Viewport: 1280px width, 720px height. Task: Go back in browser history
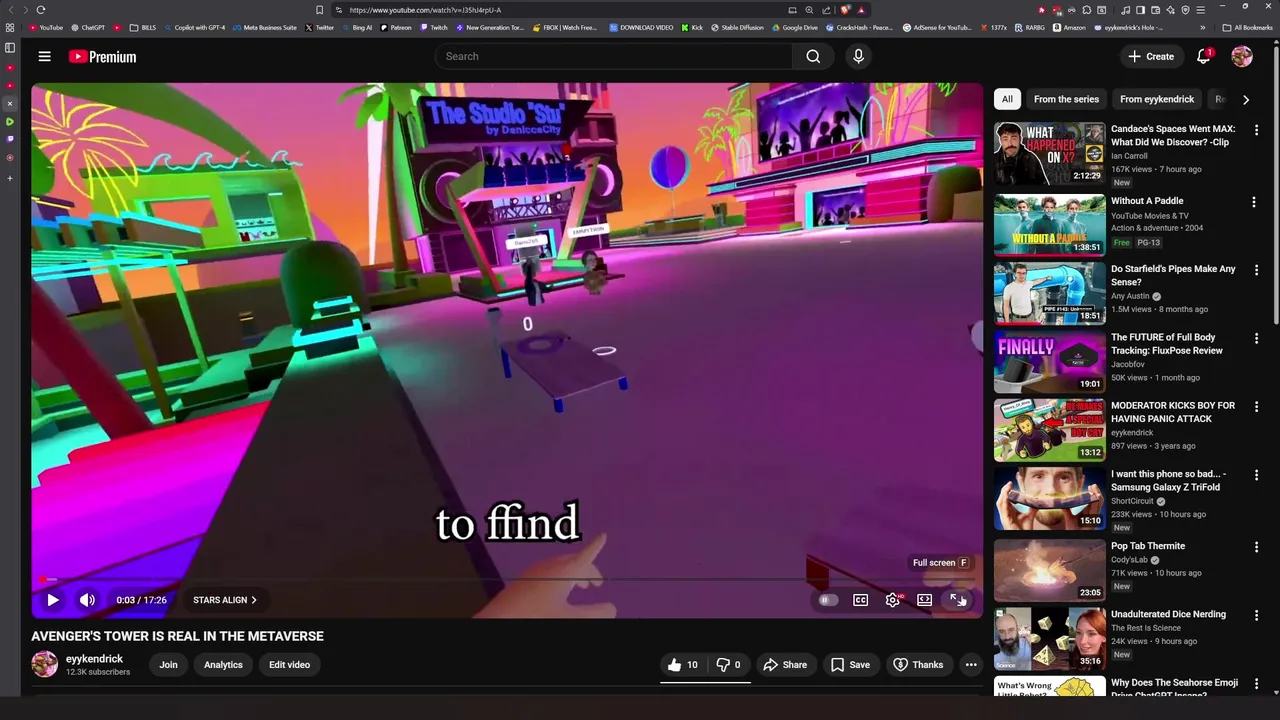click(x=11, y=10)
